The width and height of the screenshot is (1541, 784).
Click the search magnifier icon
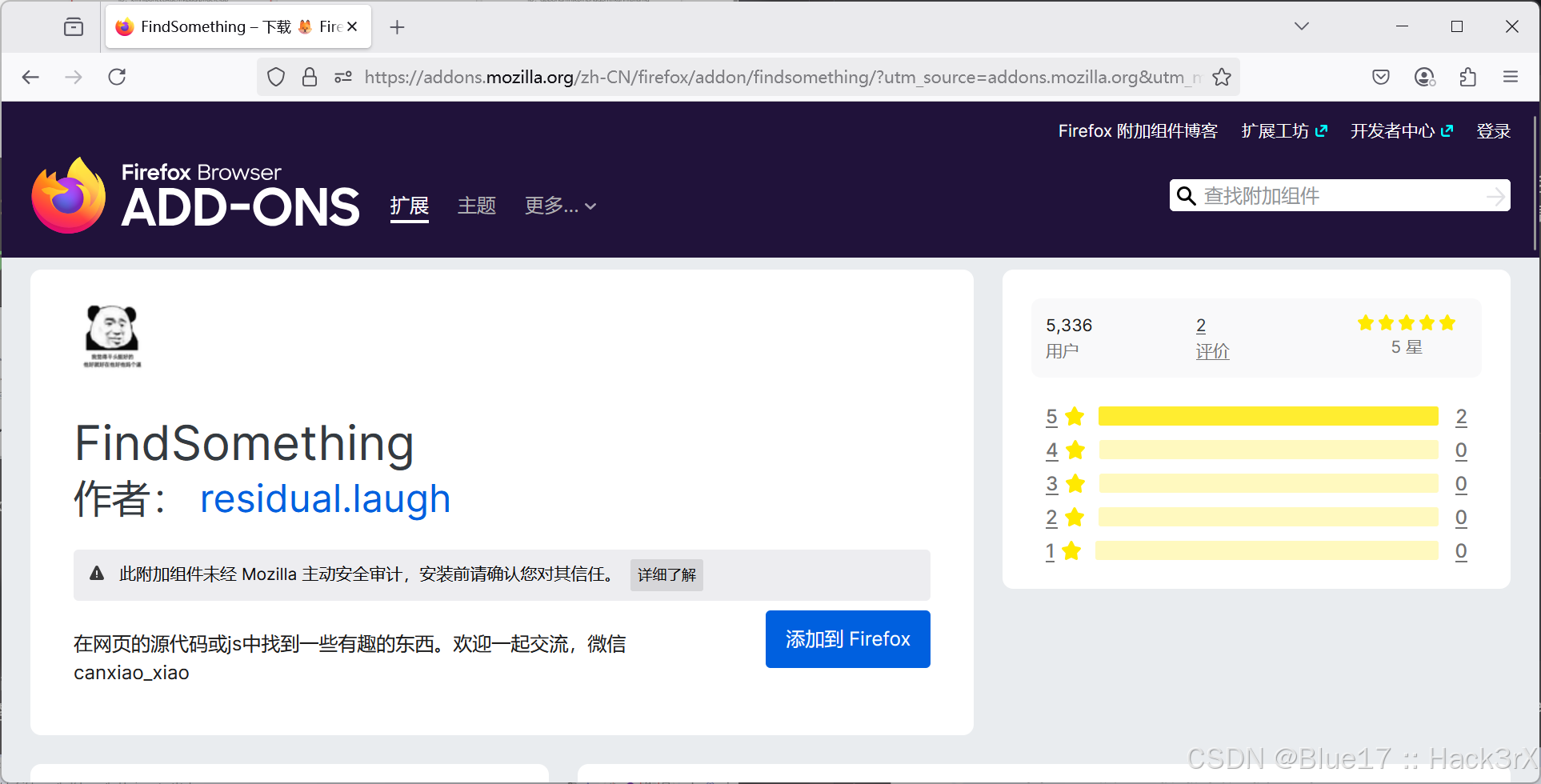click(1186, 196)
